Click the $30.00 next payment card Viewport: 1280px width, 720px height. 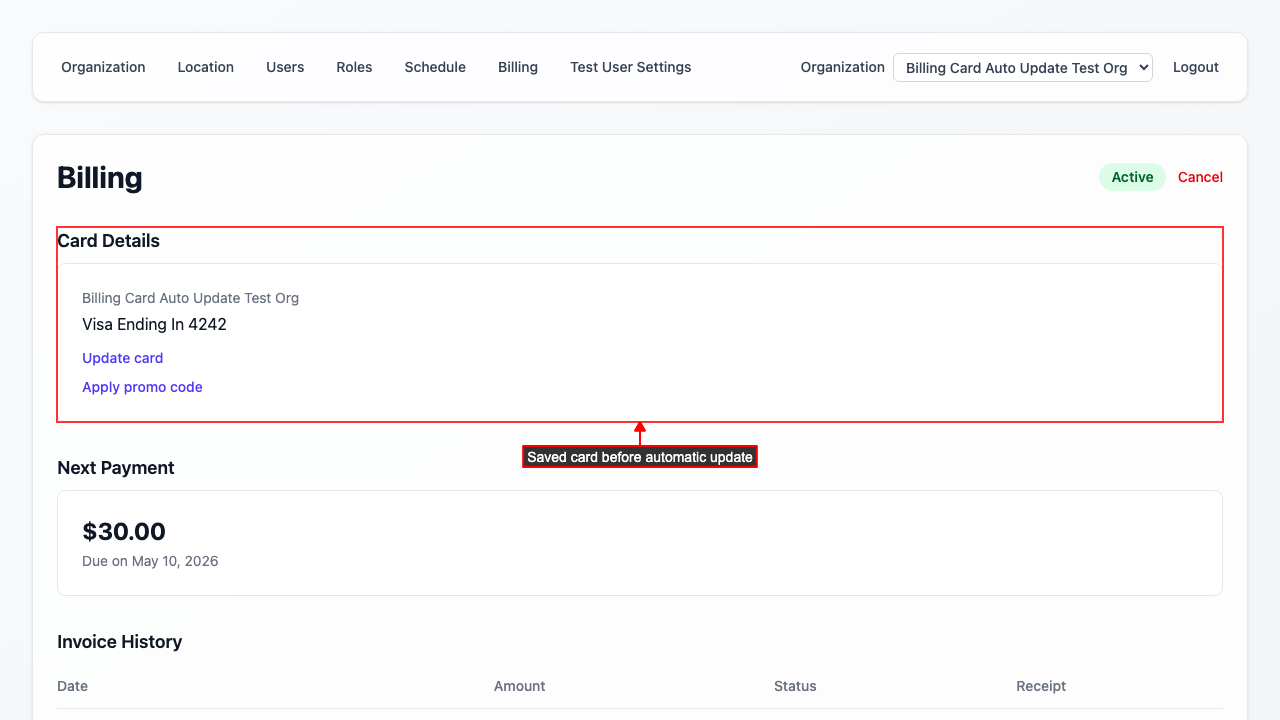coord(640,543)
